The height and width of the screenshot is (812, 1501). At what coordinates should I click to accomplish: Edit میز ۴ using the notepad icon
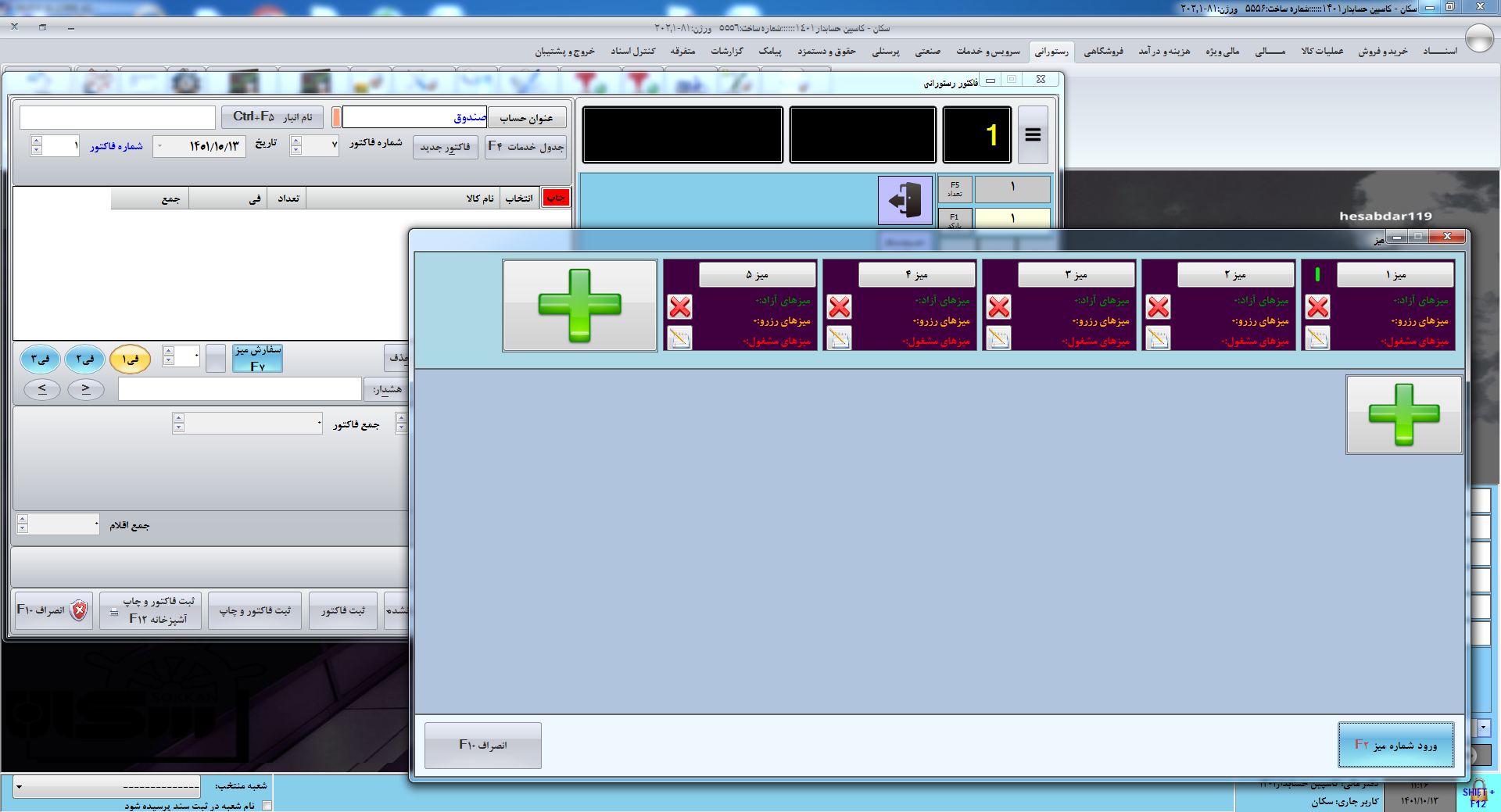840,338
